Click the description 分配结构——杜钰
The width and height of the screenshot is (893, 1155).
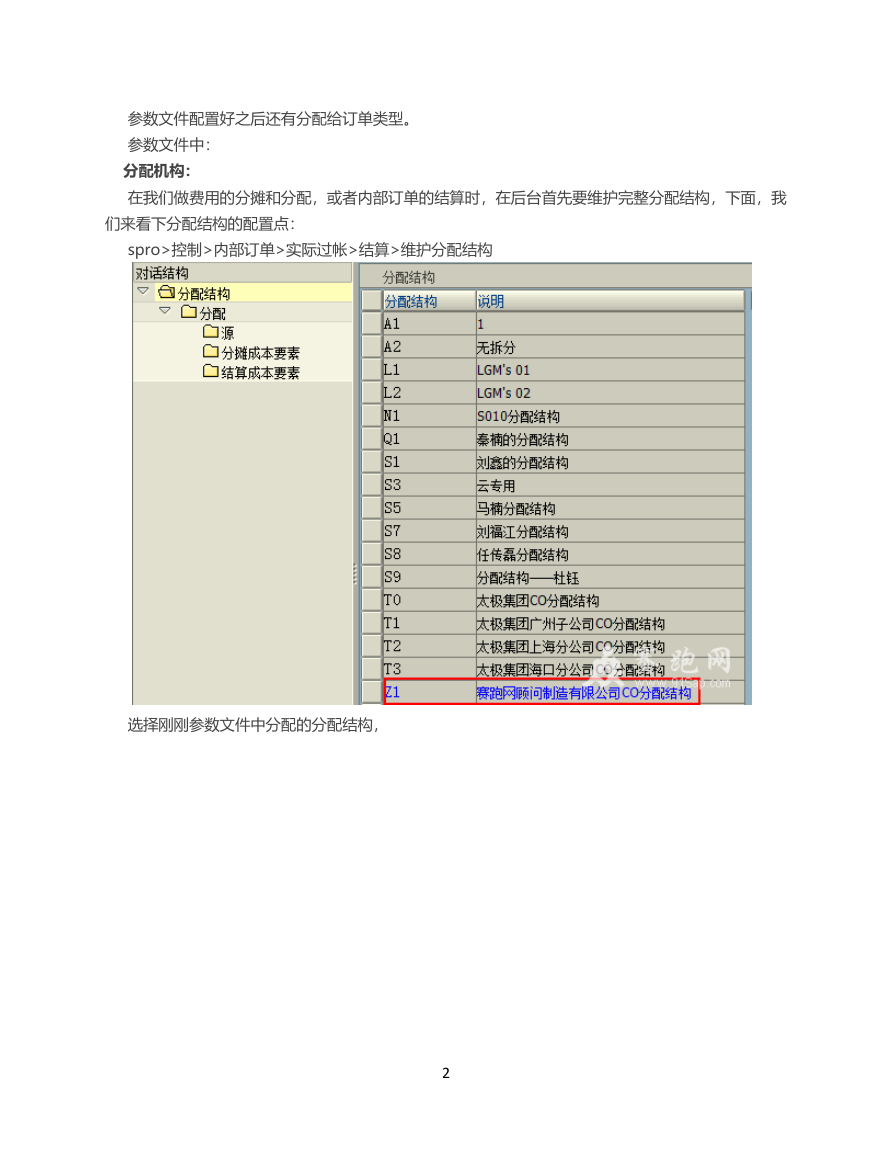(528, 578)
